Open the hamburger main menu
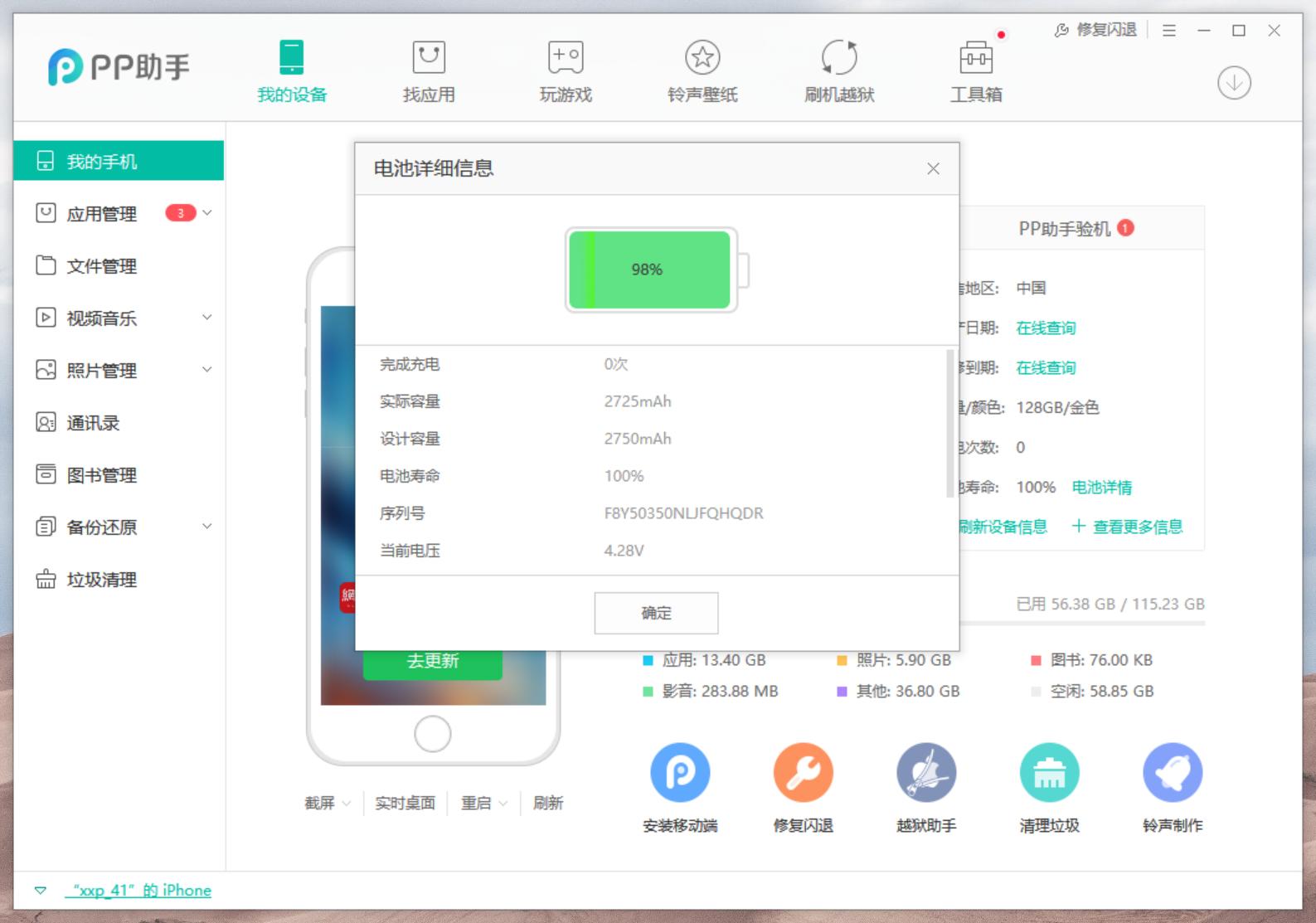This screenshot has width=1316, height=923. point(1169,31)
